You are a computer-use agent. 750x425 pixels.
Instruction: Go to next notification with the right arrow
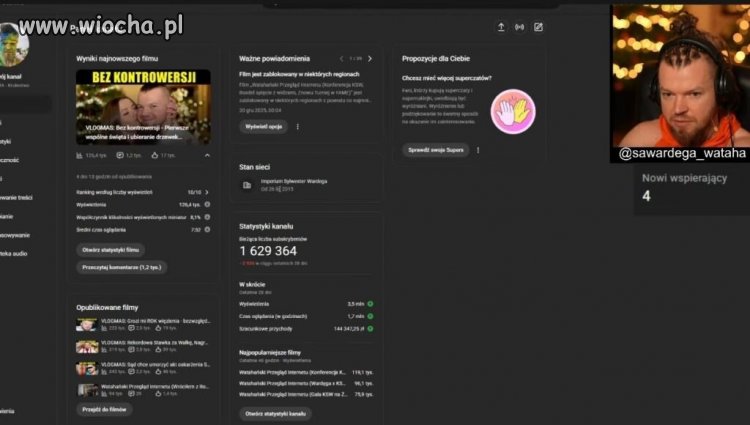[x=370, y=58]
